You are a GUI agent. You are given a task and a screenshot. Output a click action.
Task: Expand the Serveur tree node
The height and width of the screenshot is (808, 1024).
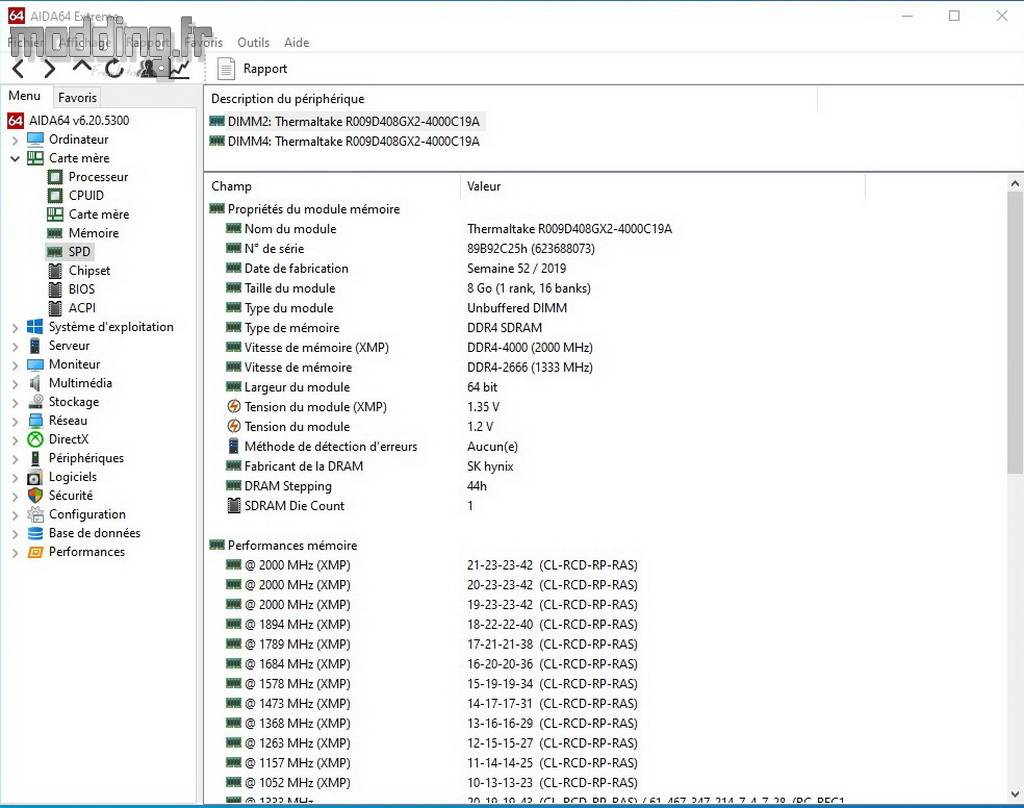click(15, 346)
